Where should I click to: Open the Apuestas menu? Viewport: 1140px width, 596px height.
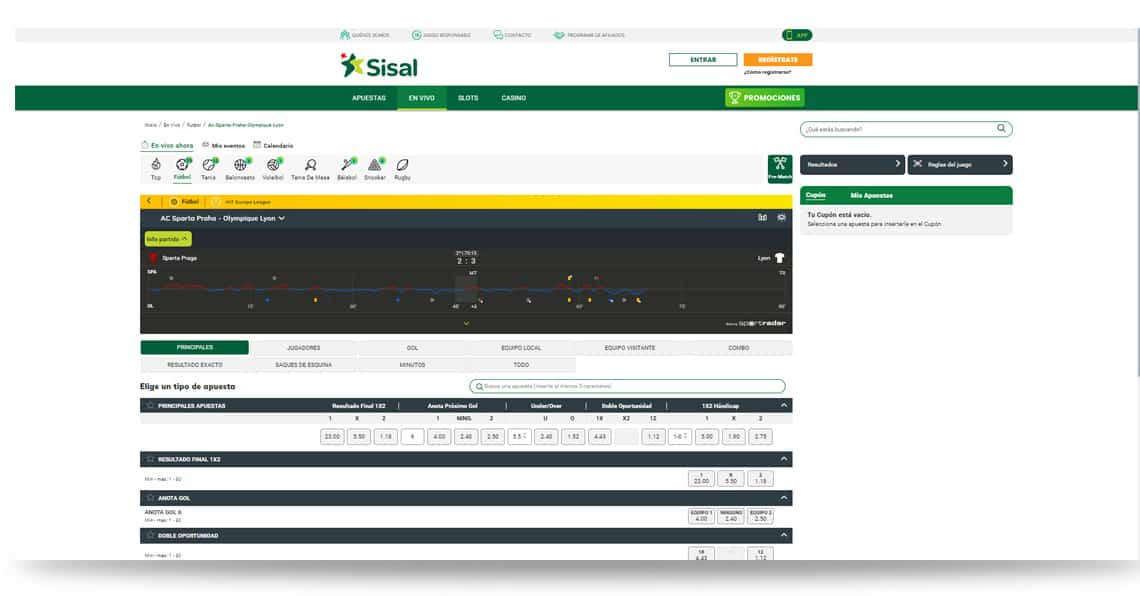[369, 98]
